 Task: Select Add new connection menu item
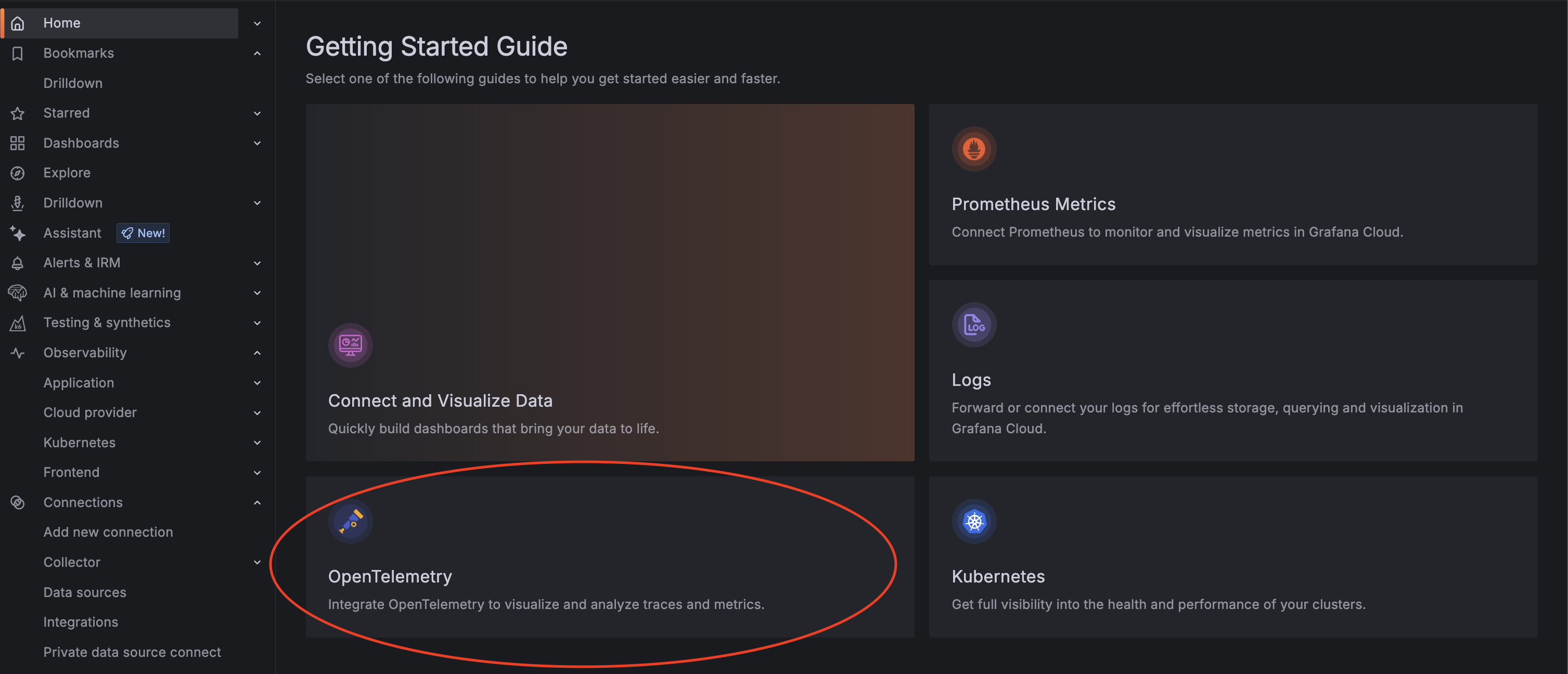click(108, 532)
